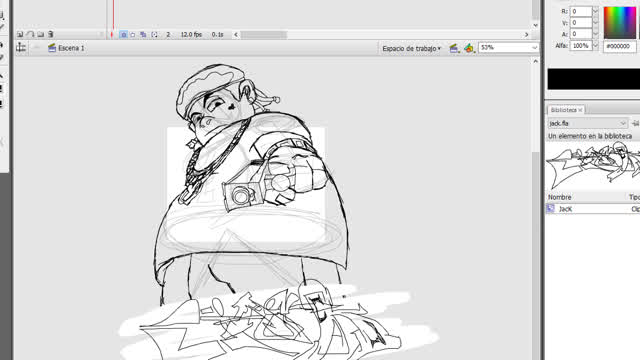Viewport: 640px width, 360px height.
Task: Click the Escena 1 scene label
Action: point(71,48)
